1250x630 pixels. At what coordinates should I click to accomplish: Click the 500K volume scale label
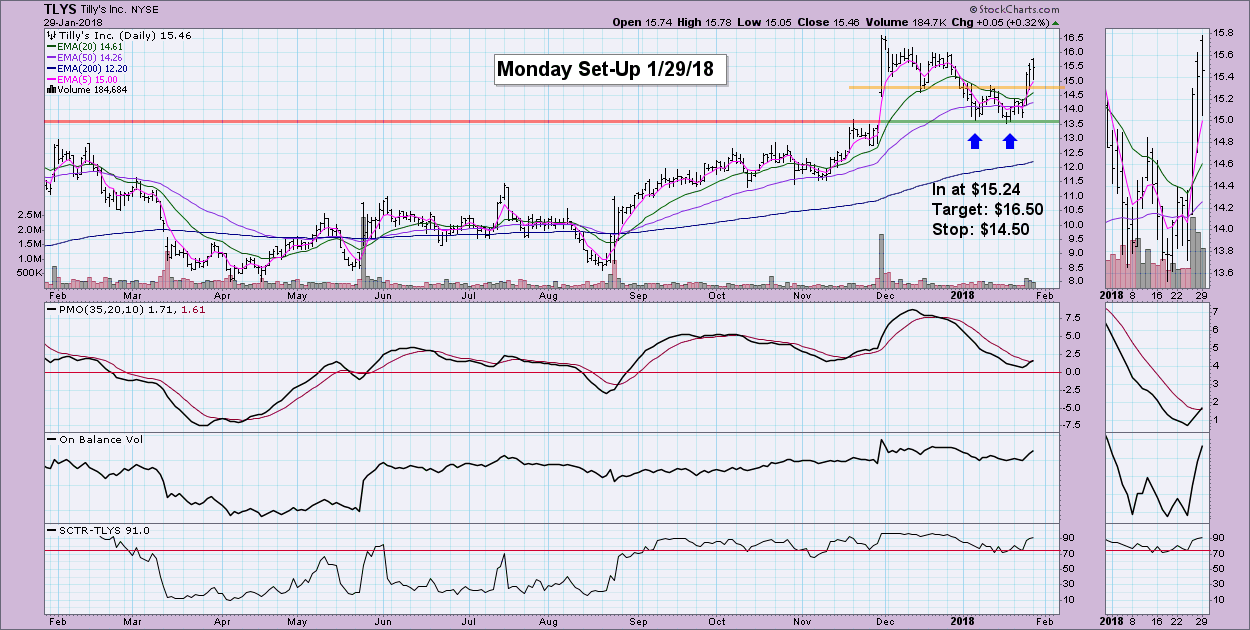27,272
